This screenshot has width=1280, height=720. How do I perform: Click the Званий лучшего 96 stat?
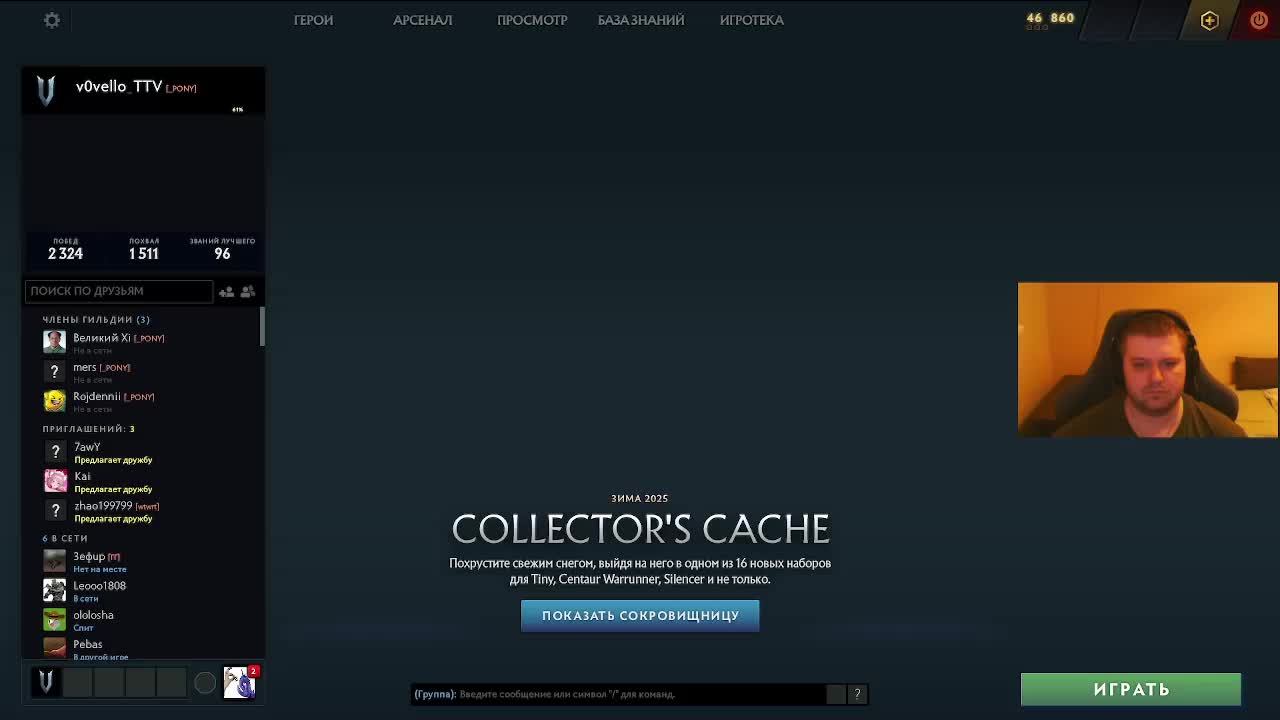[x=222, y=249]
